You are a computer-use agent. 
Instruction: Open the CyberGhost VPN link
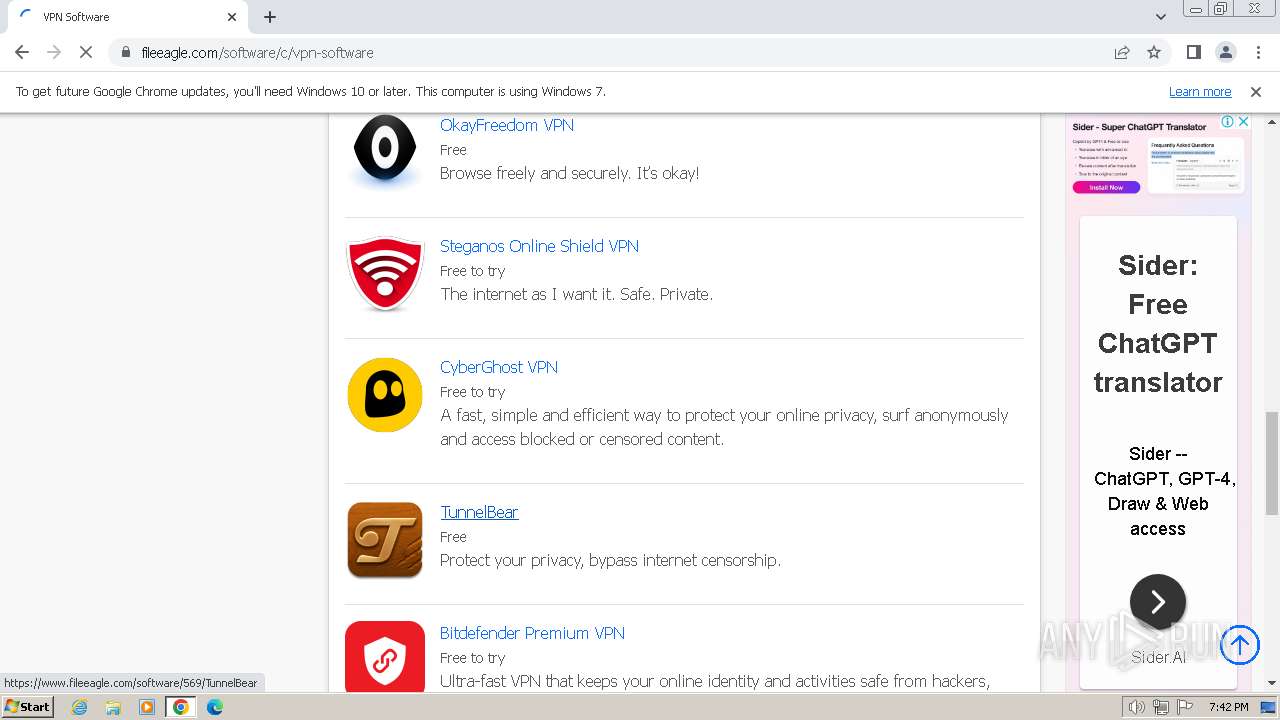(x=499, y=367)
